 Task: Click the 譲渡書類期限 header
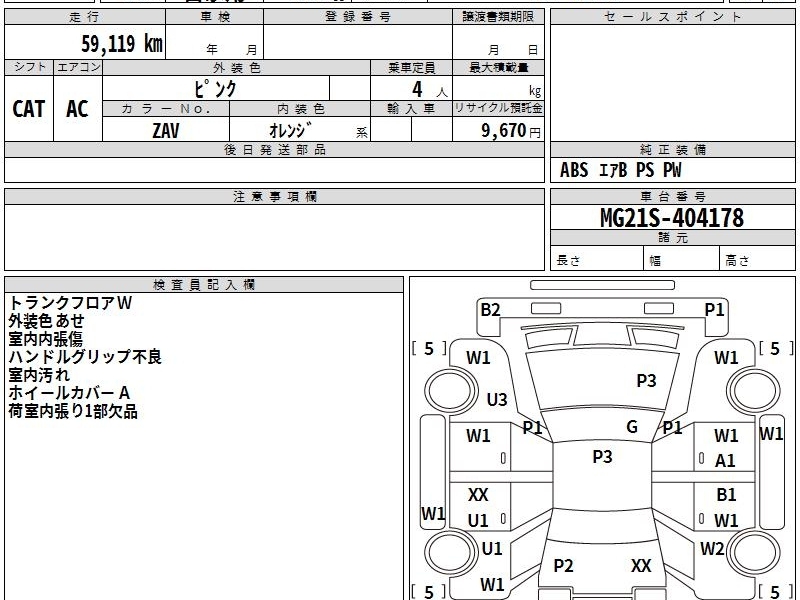tap(498, 17)
